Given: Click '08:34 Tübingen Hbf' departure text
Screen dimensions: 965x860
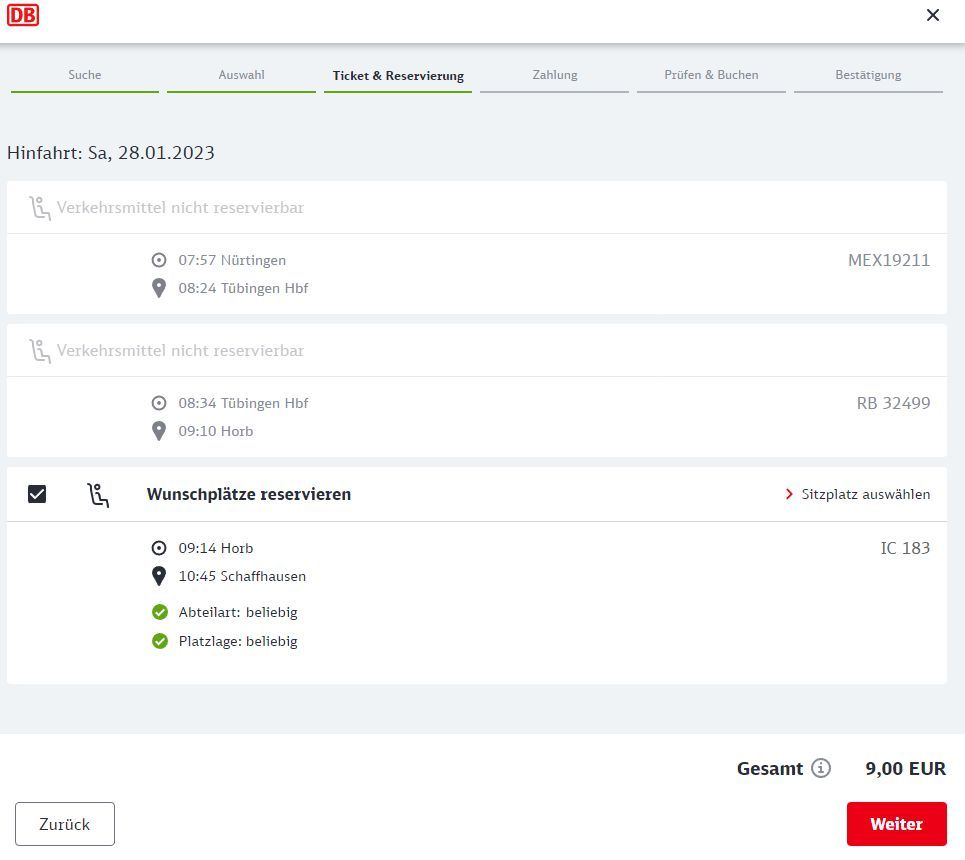Looking at the screenshot, I should point(243,403).
